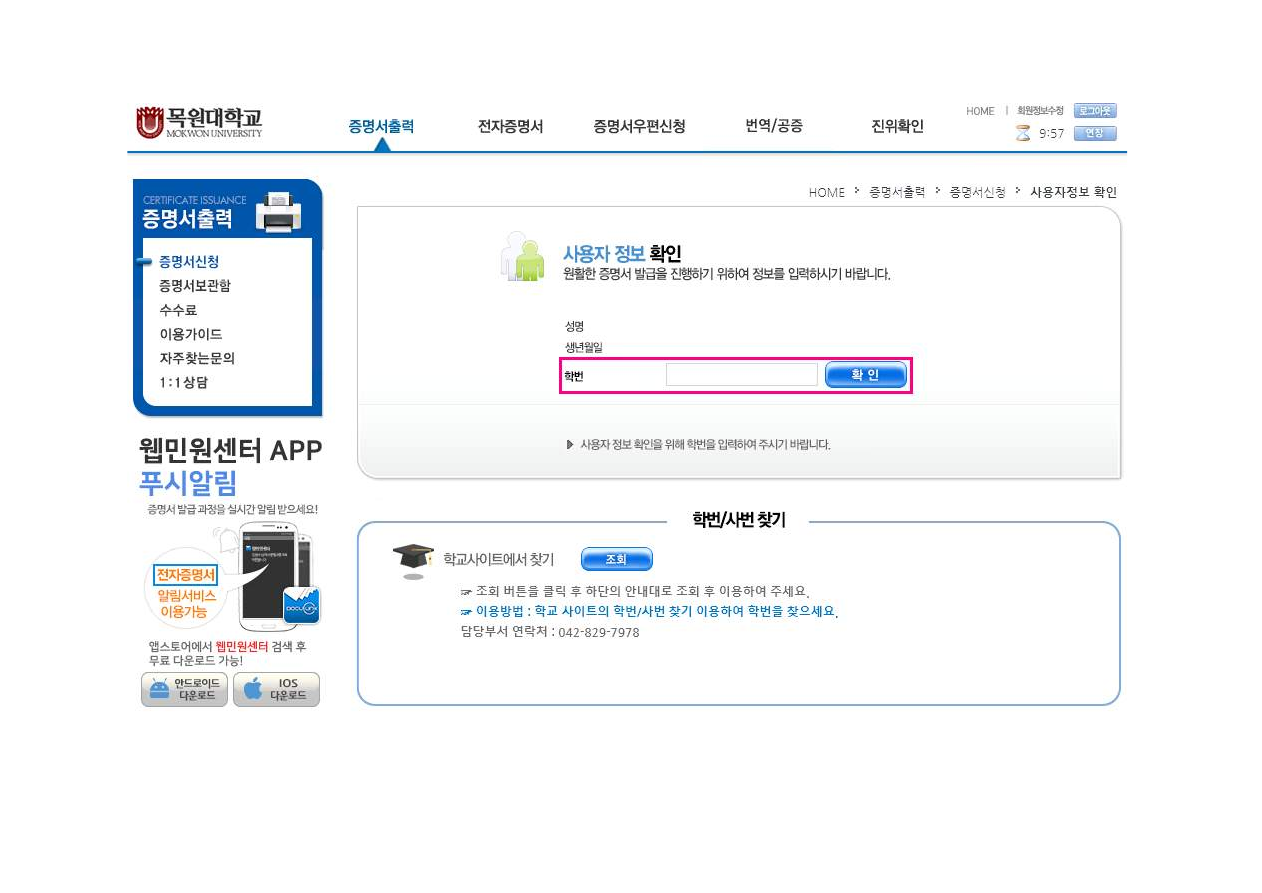
Task: Click the user information people icon
Action: click(523, 258)
